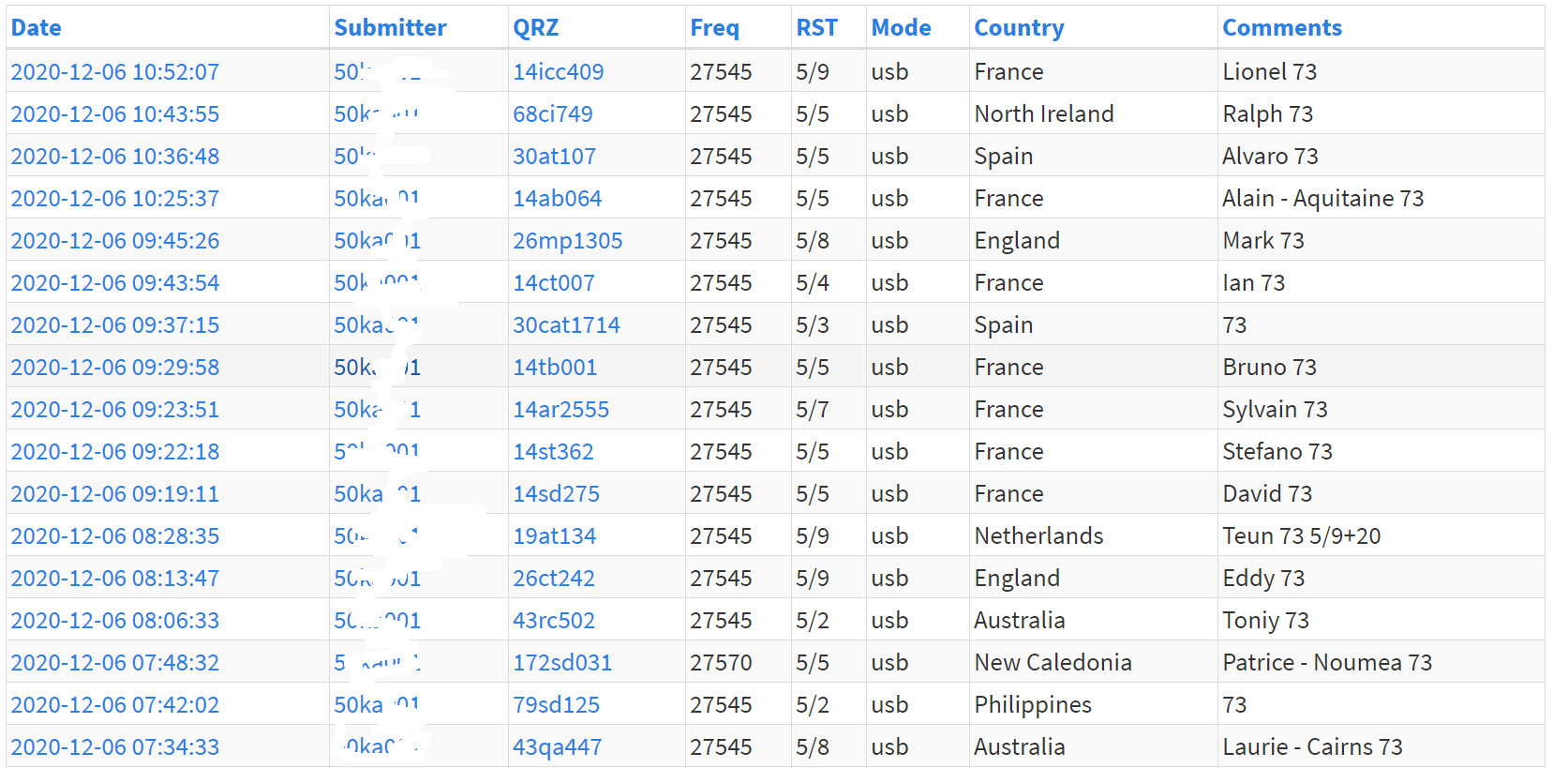The width and height of the screenshot is (1568, 768).
Task: Sort by Country column header
Action: tap(1019, 28)
